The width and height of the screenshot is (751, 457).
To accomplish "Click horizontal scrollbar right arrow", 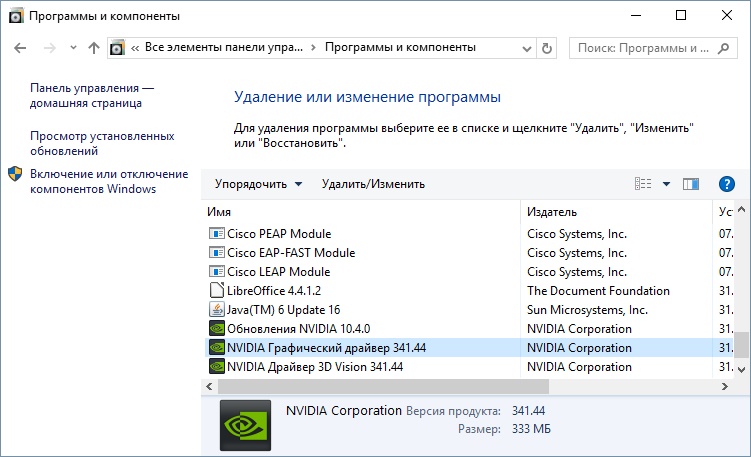I will [x=725, y=386].
